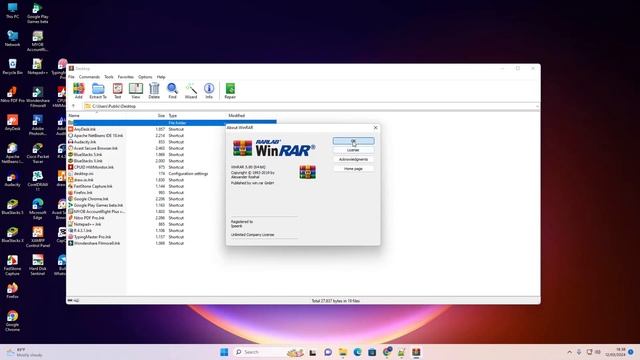Viewport: 640px width, 360px height.
Task: Click the Microsoft Edge desktop icon
Action: coord(38,209)
